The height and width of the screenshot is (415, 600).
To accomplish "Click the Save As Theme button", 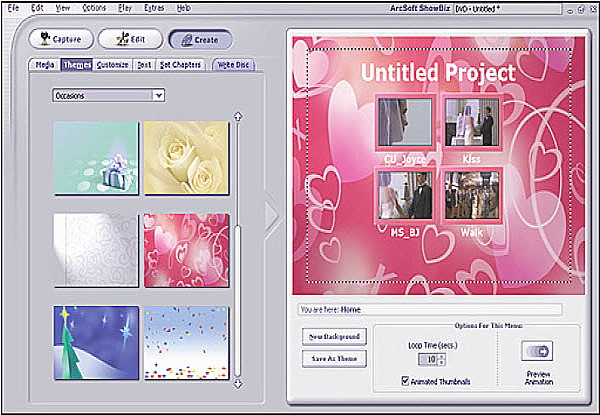I will (336, 358).
